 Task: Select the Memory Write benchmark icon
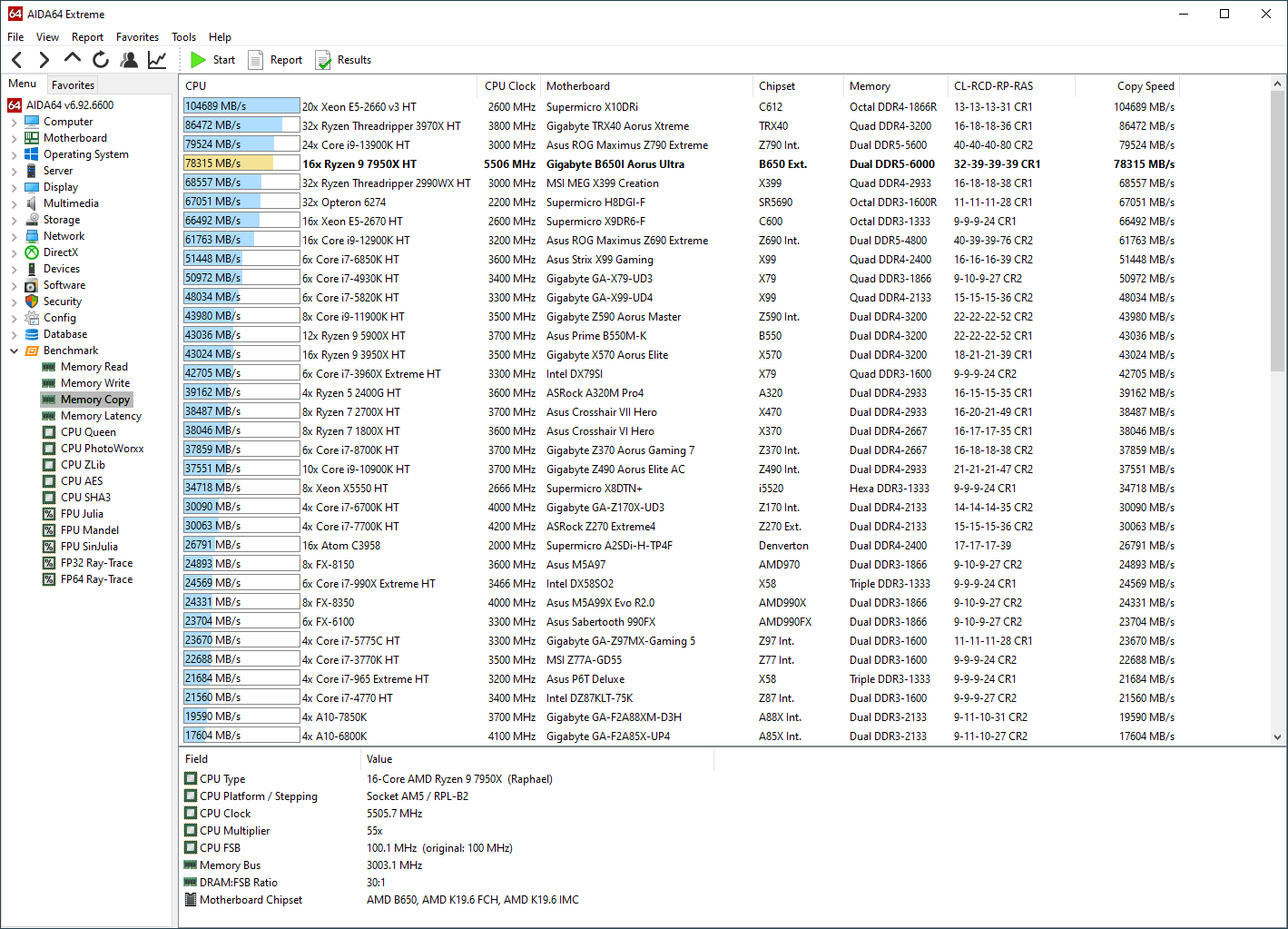pos(49,383)
